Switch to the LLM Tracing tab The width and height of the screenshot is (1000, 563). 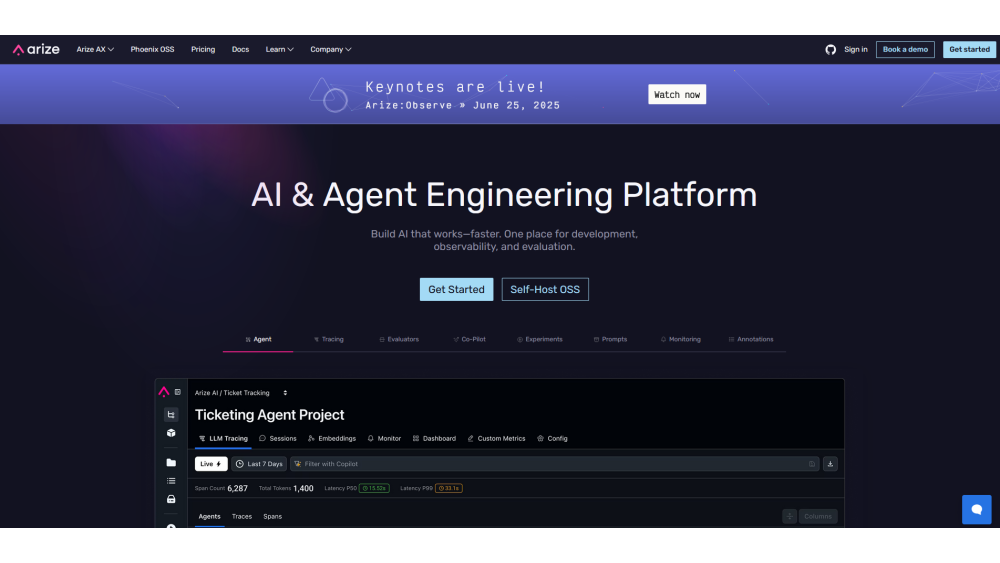pyautogui.click(x=223, y=439)
